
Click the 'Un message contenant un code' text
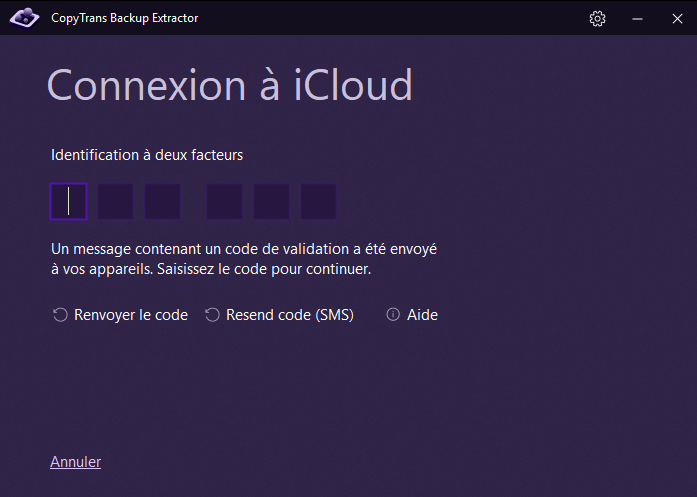point(244,259)
